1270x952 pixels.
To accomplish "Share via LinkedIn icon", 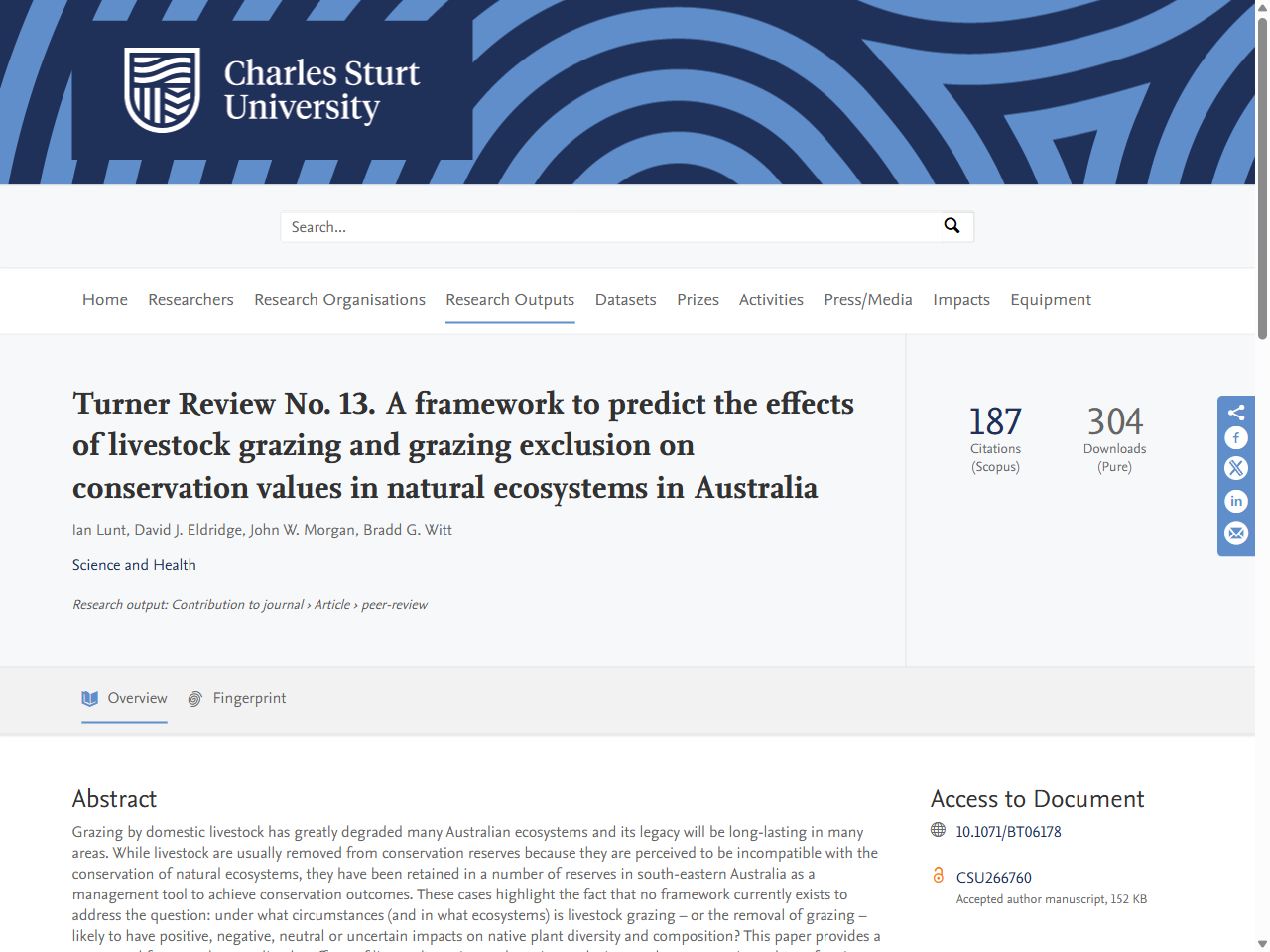I will point(1235,502).
